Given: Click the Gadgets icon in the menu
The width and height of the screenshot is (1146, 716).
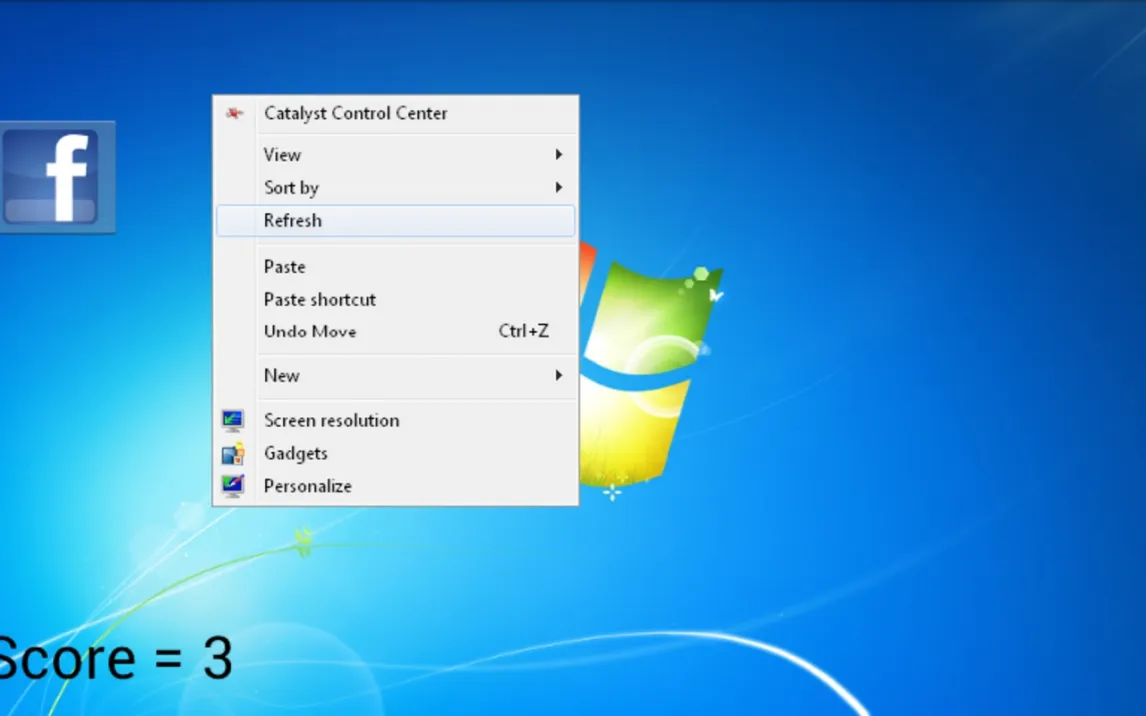Looking at the screenshot, I should 233,453.
